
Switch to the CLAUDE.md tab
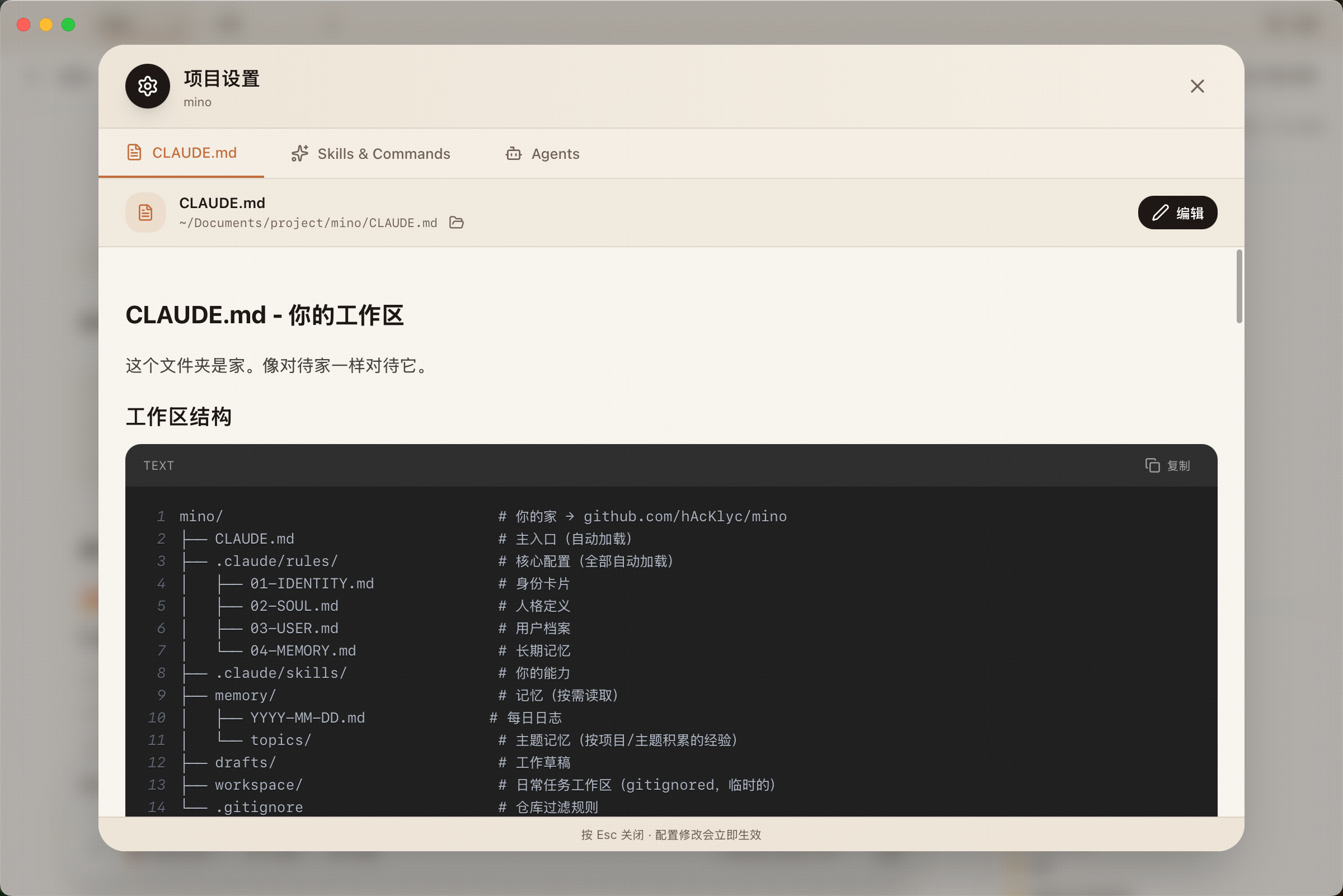pos(181,153)
